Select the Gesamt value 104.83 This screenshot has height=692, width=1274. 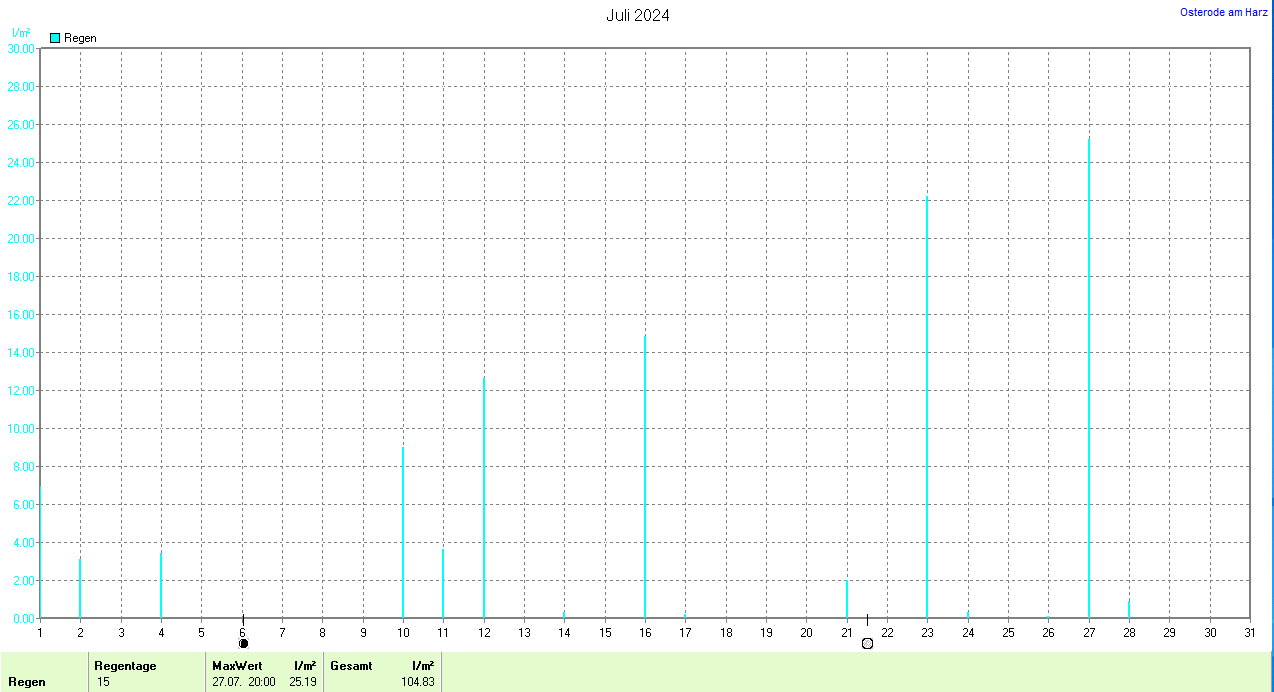click(x=417, y=682)
